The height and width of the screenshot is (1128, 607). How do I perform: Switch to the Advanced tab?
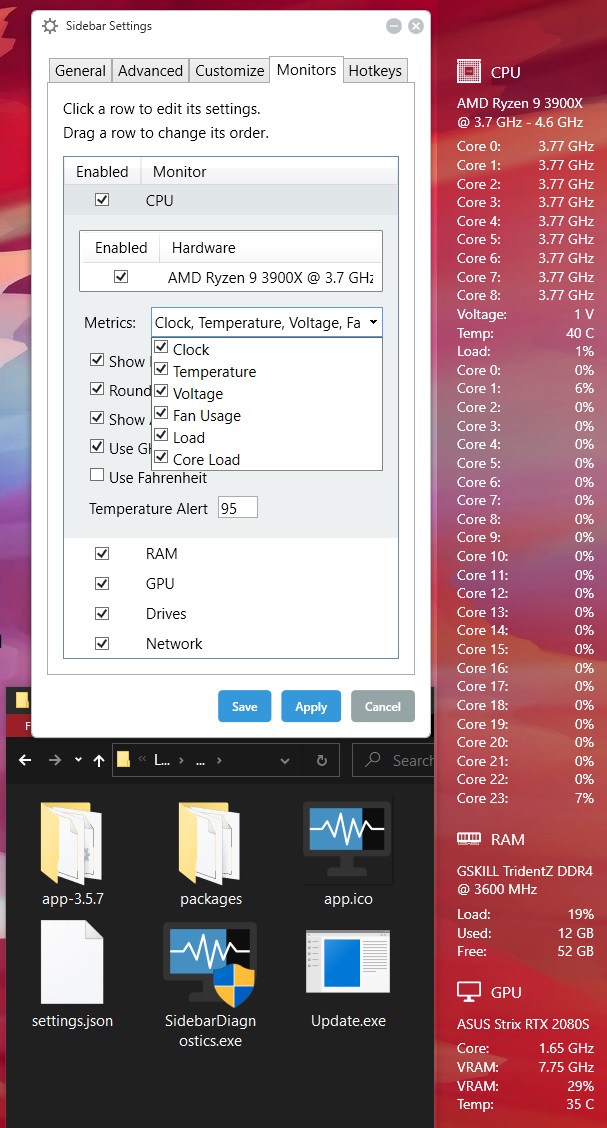click(150, 71)
